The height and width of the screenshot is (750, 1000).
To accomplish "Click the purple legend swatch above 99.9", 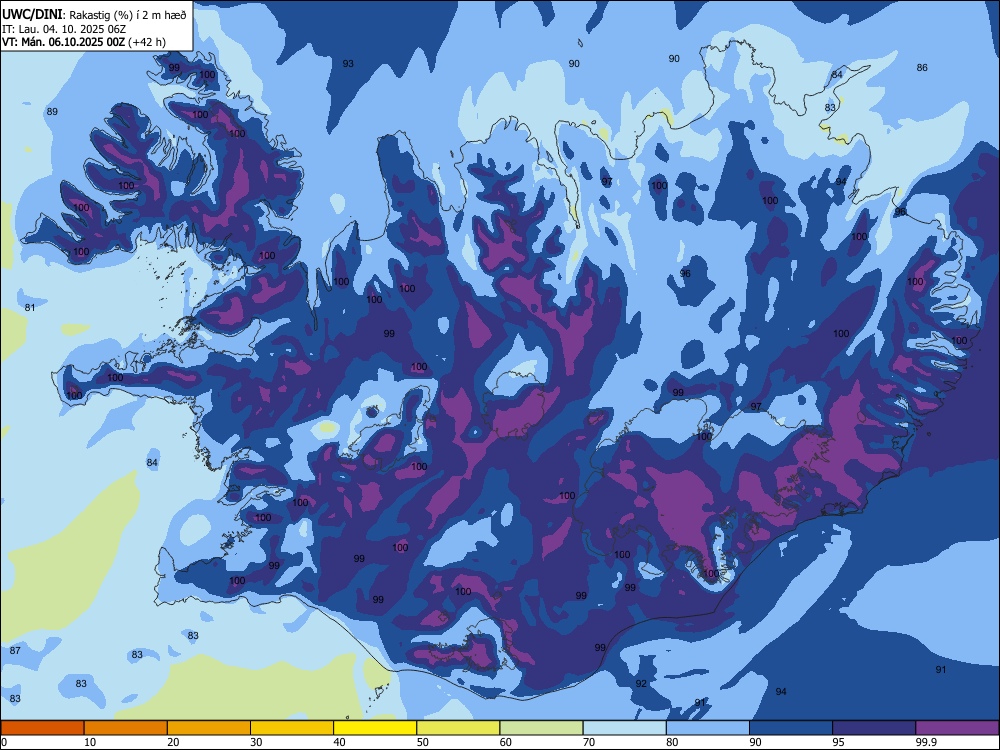I will 957,728.
